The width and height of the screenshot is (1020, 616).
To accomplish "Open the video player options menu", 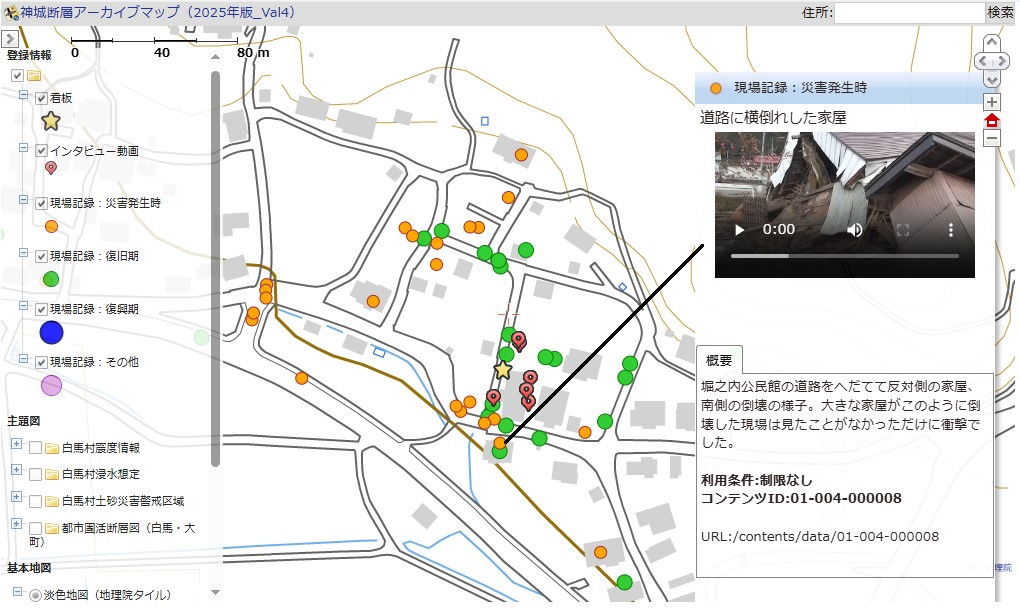I will click(949, 229).
